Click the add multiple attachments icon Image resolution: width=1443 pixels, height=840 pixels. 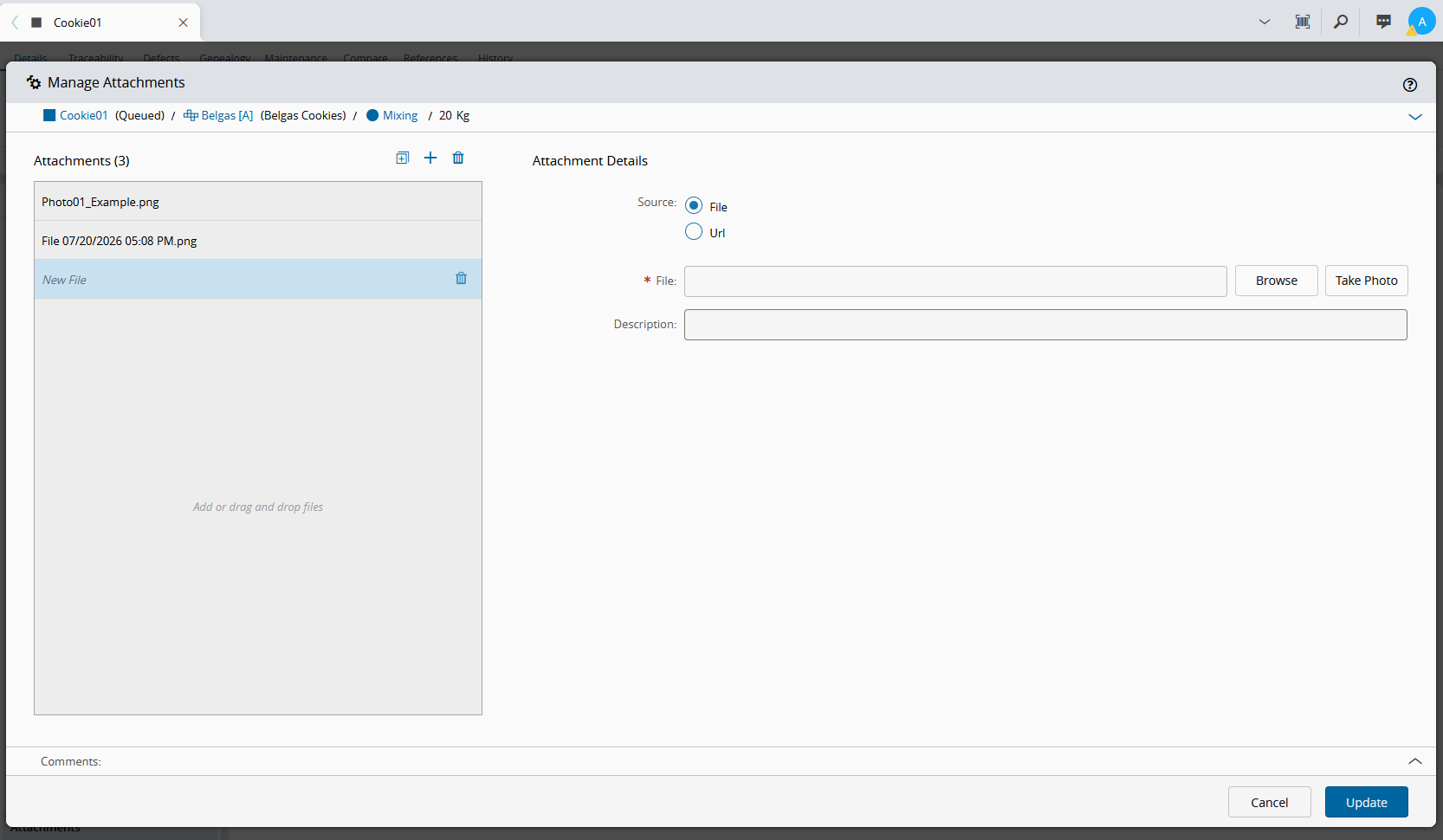pyautogui.click(x=403, y=158)
